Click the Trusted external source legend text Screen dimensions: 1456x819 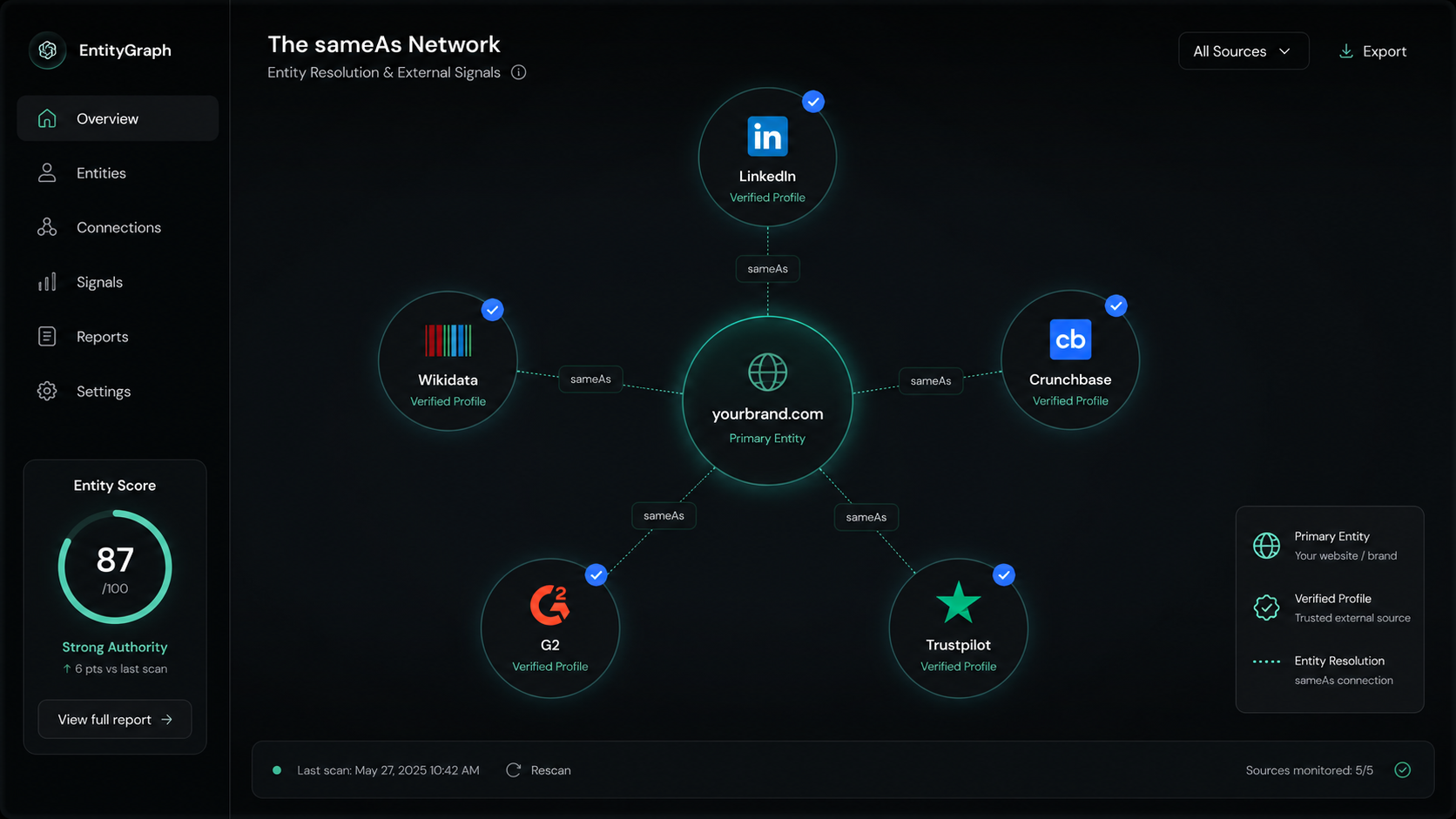1352,618
